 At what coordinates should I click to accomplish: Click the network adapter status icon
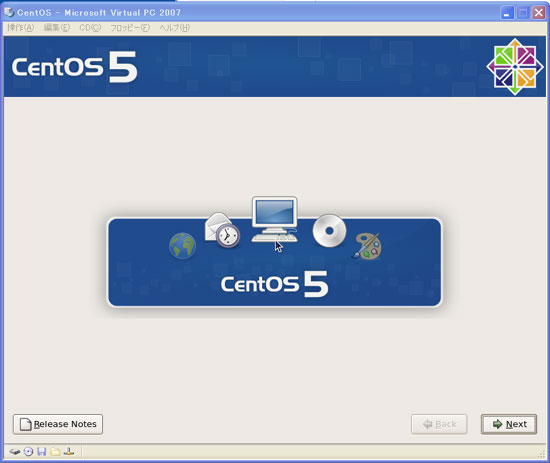(69, 452)
